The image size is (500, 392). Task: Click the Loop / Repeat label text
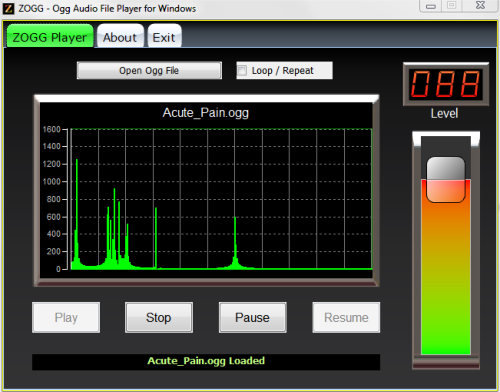282,71
